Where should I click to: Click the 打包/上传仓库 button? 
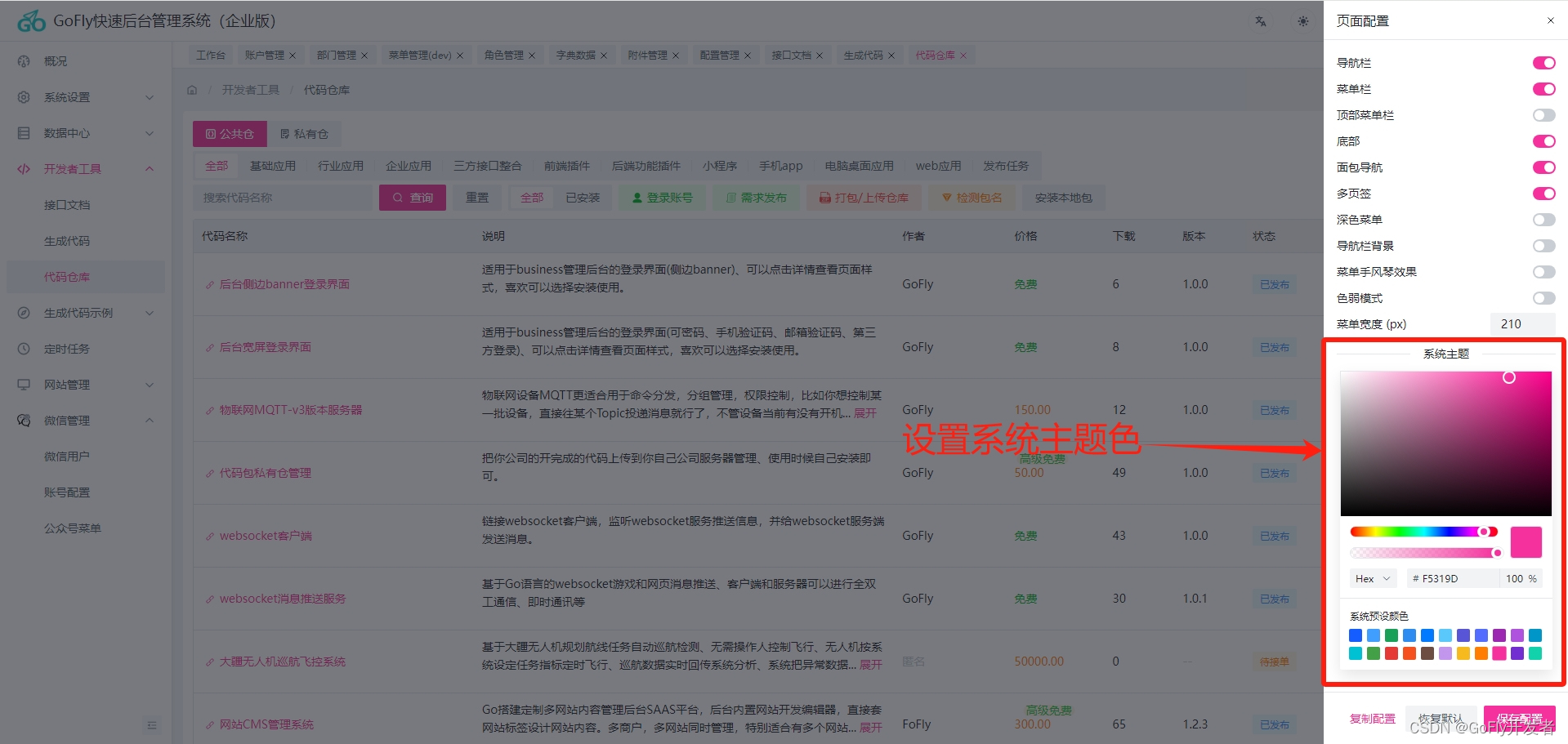click(864, 197)
